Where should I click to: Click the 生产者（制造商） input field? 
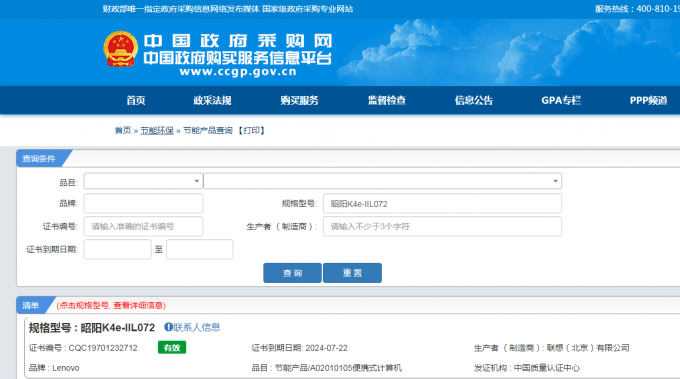point(442,226)
